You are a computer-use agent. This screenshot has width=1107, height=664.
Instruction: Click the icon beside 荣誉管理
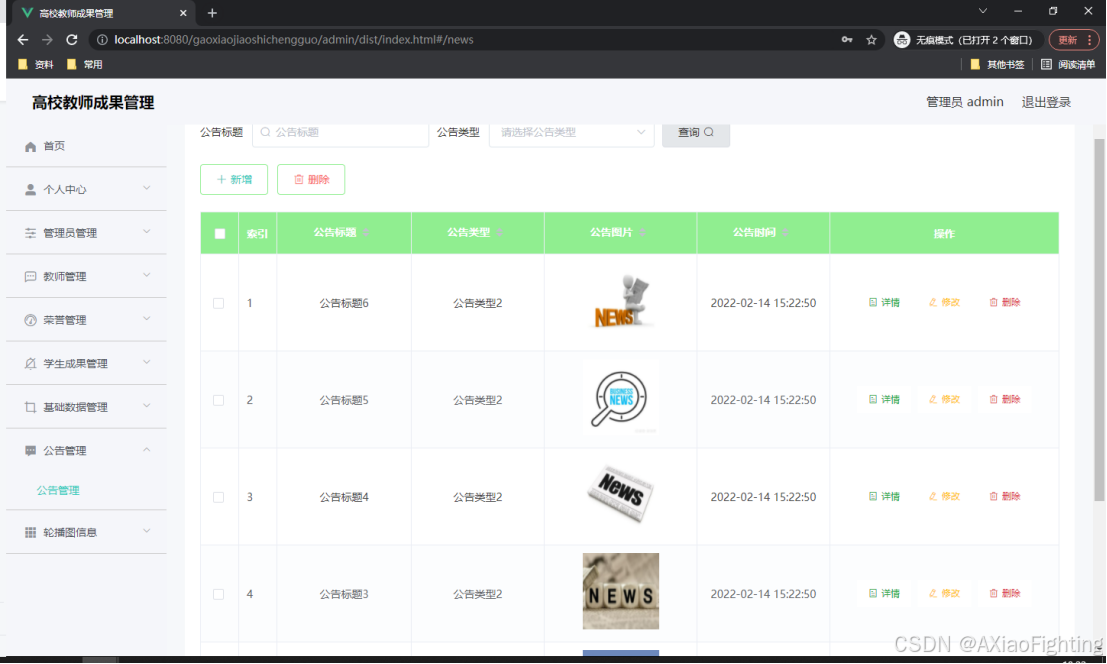pyautogui.click(x=30, y=320)
